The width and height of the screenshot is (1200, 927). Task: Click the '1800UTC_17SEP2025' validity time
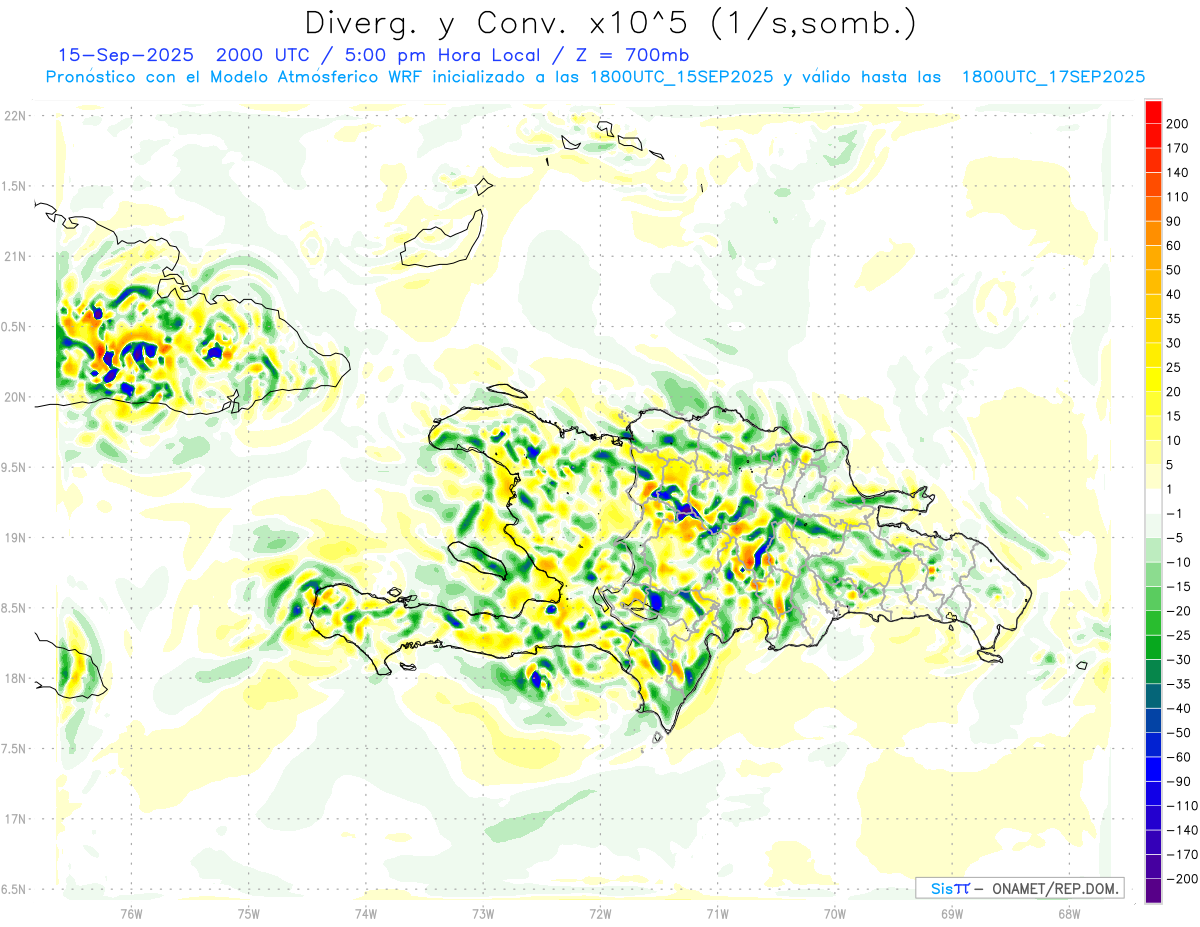[x=1053, y=77]
